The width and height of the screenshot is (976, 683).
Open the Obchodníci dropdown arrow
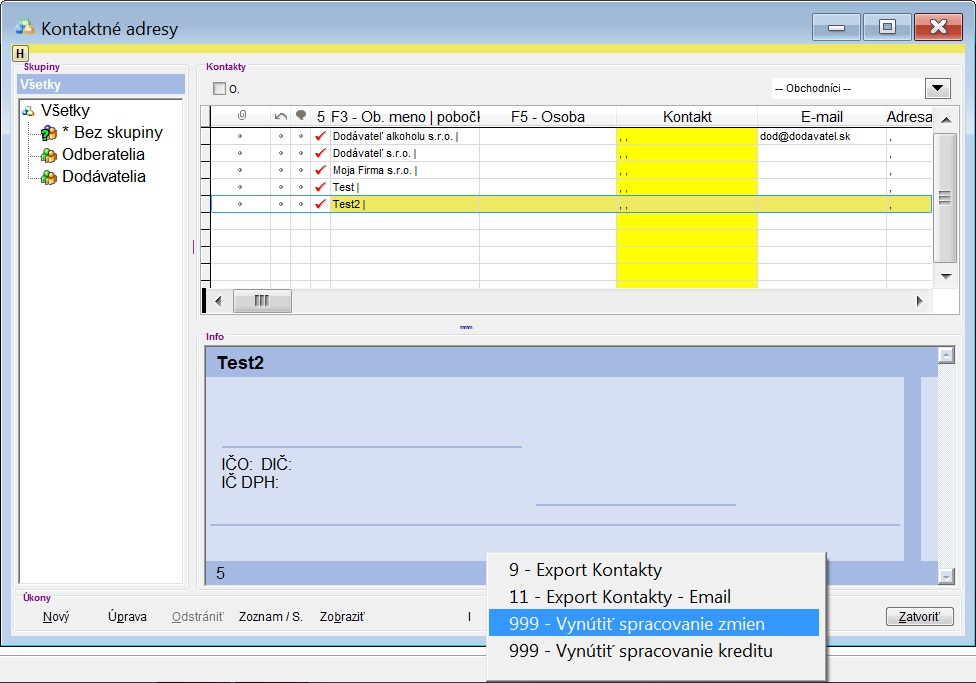pyautogui.click(x=937, y=88)
